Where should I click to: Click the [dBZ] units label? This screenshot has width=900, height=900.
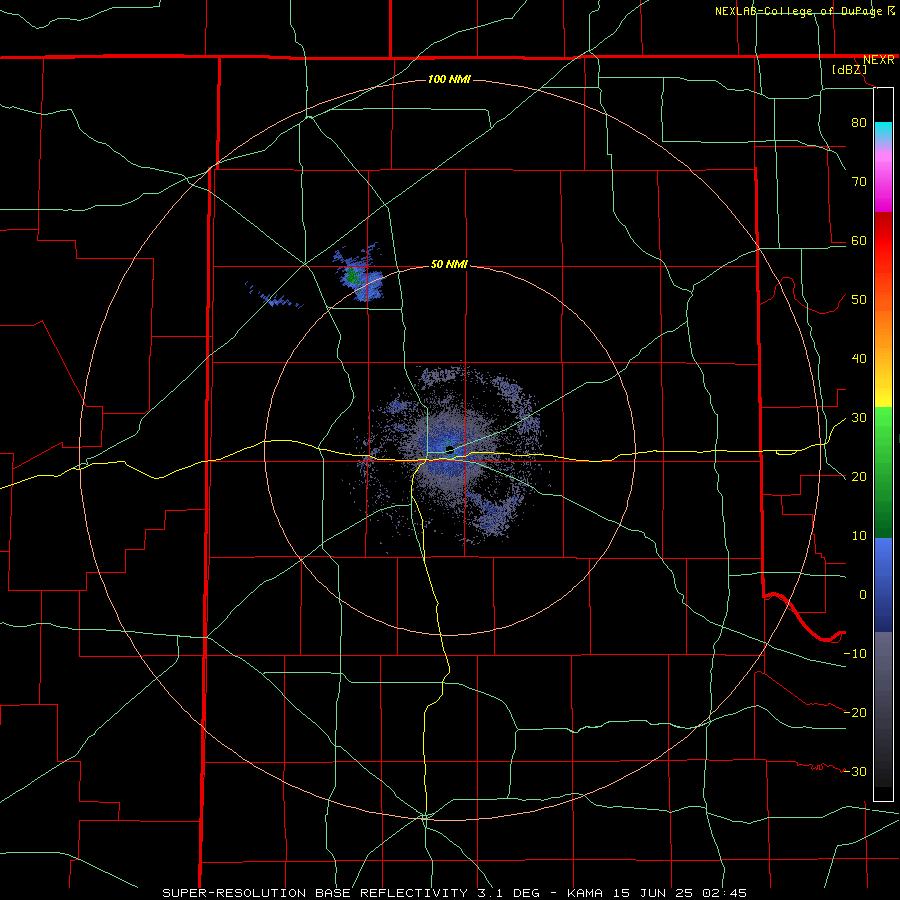pyautogui.click(x=849, y=69)
